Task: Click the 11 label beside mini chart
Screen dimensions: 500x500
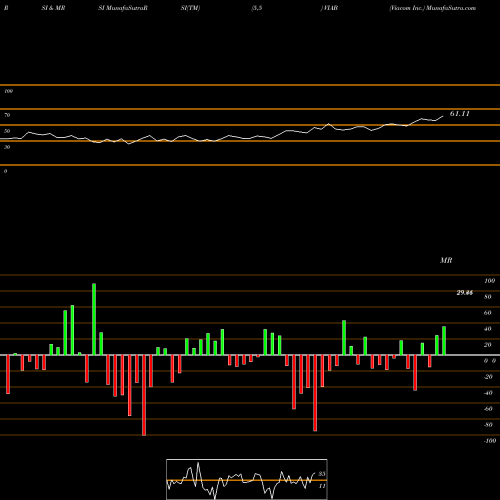Action: pos(322,486)
